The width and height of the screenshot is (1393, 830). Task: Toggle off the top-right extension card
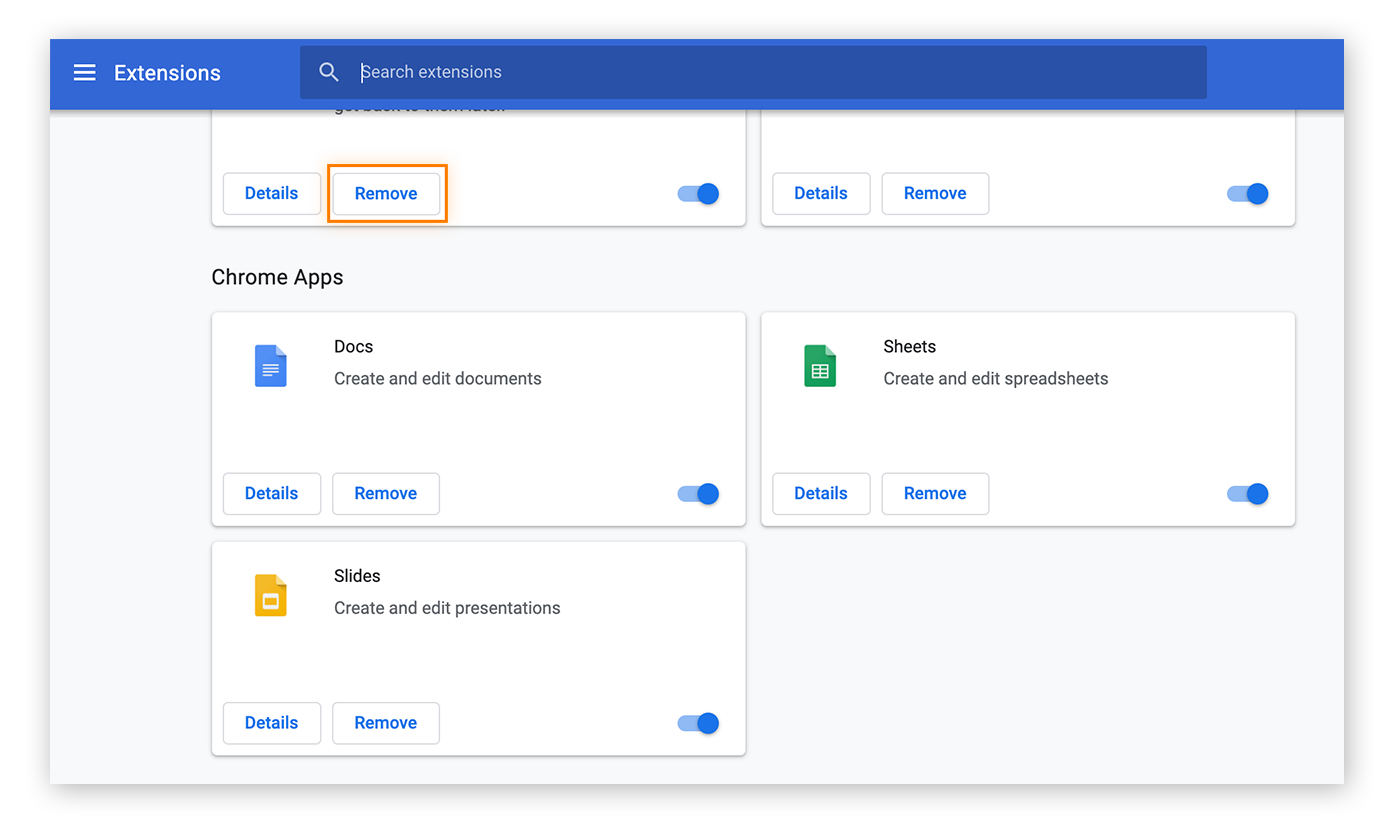point(1247,194)
